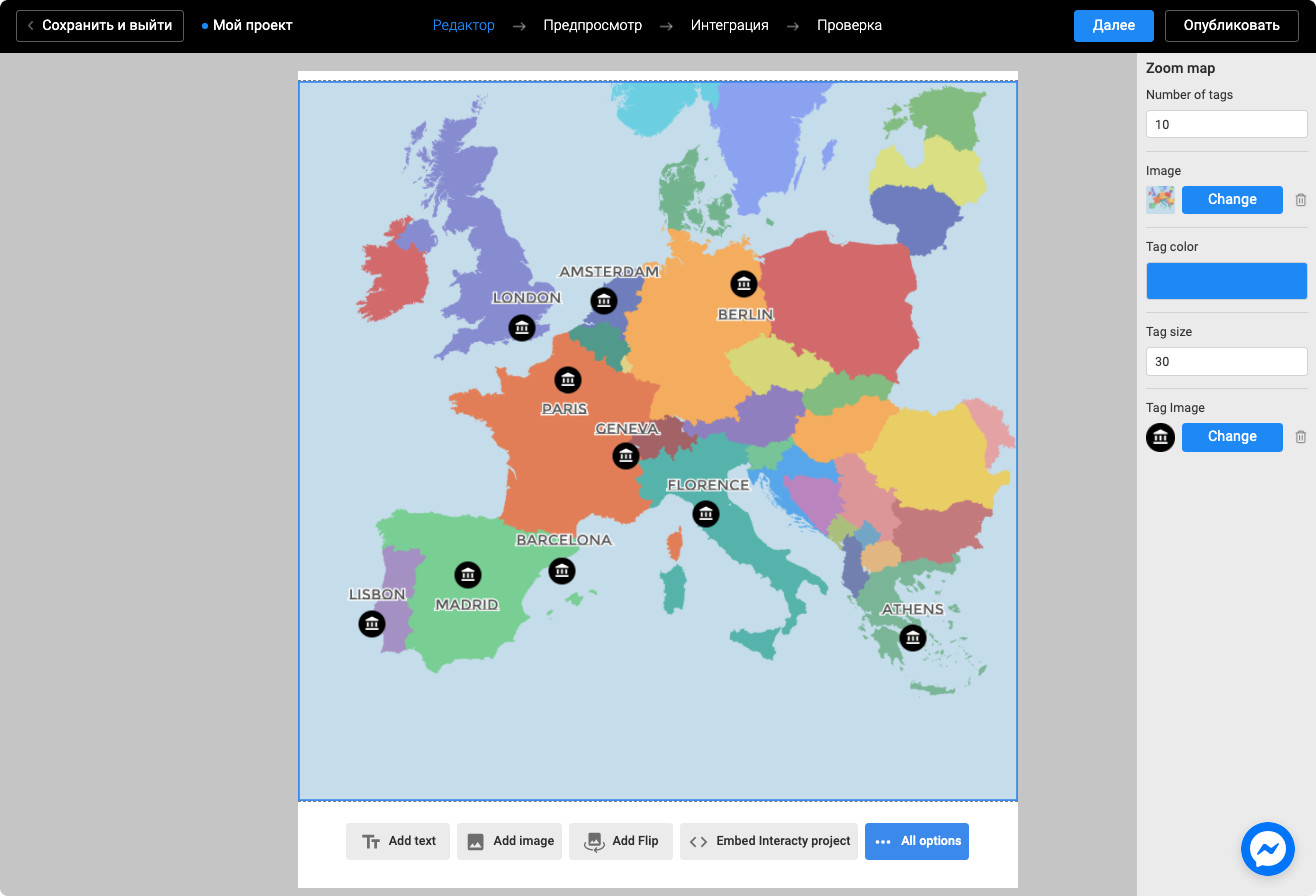This screenshot has height=896, width=1316.
Task: Click the Berlin museum tag icon
Action: 743,285
